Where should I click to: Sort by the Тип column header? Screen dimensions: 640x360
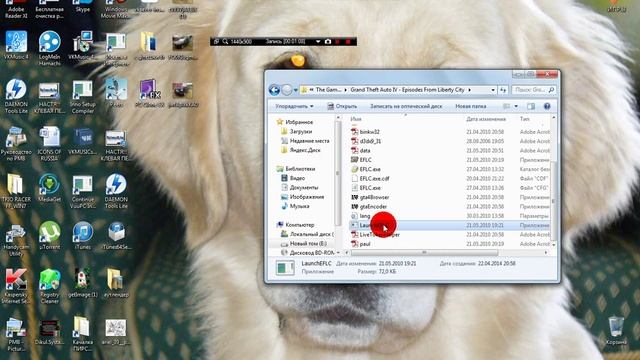coord(524,119)
